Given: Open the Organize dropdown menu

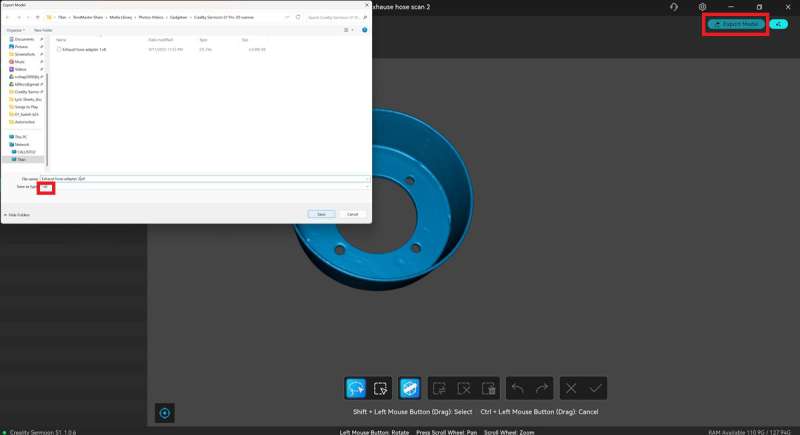Looking at the screenshot, I should click(x=15, y=30).
